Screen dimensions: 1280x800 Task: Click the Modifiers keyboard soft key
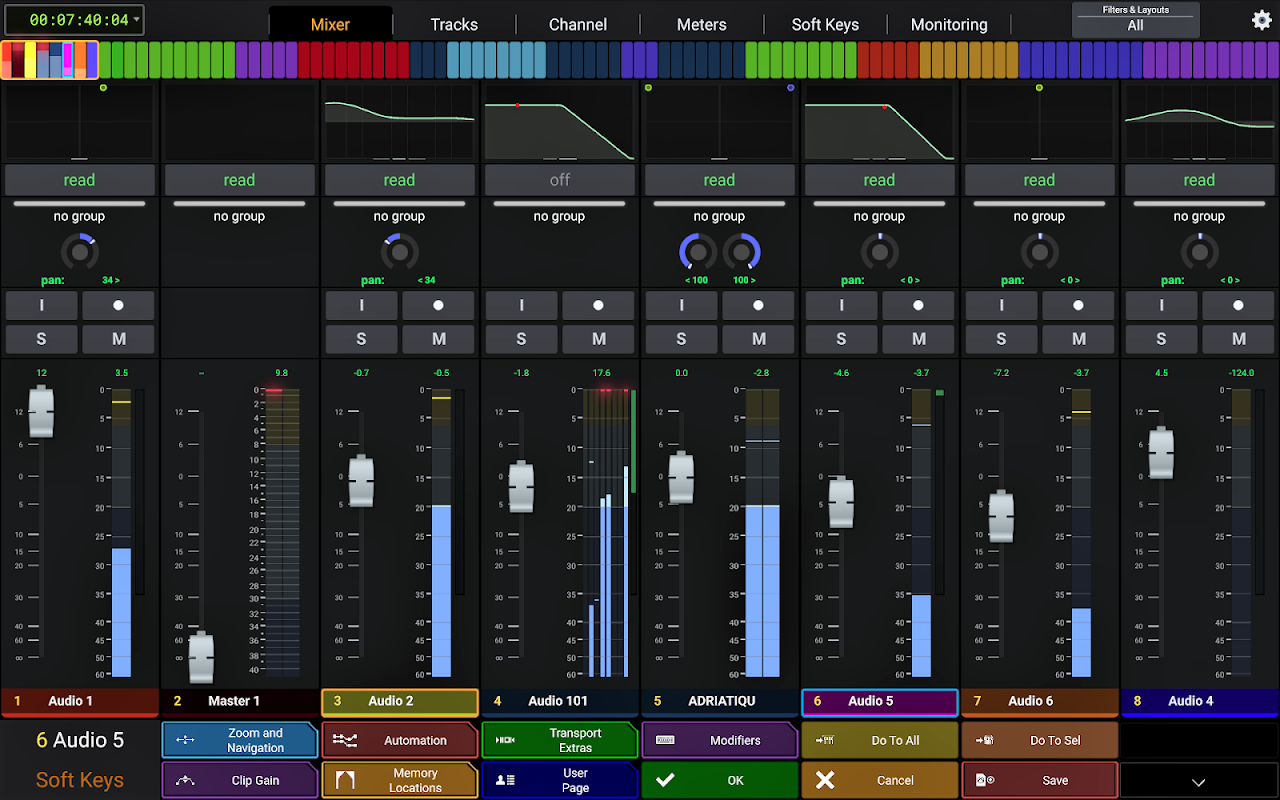click(x=719, y=741)
